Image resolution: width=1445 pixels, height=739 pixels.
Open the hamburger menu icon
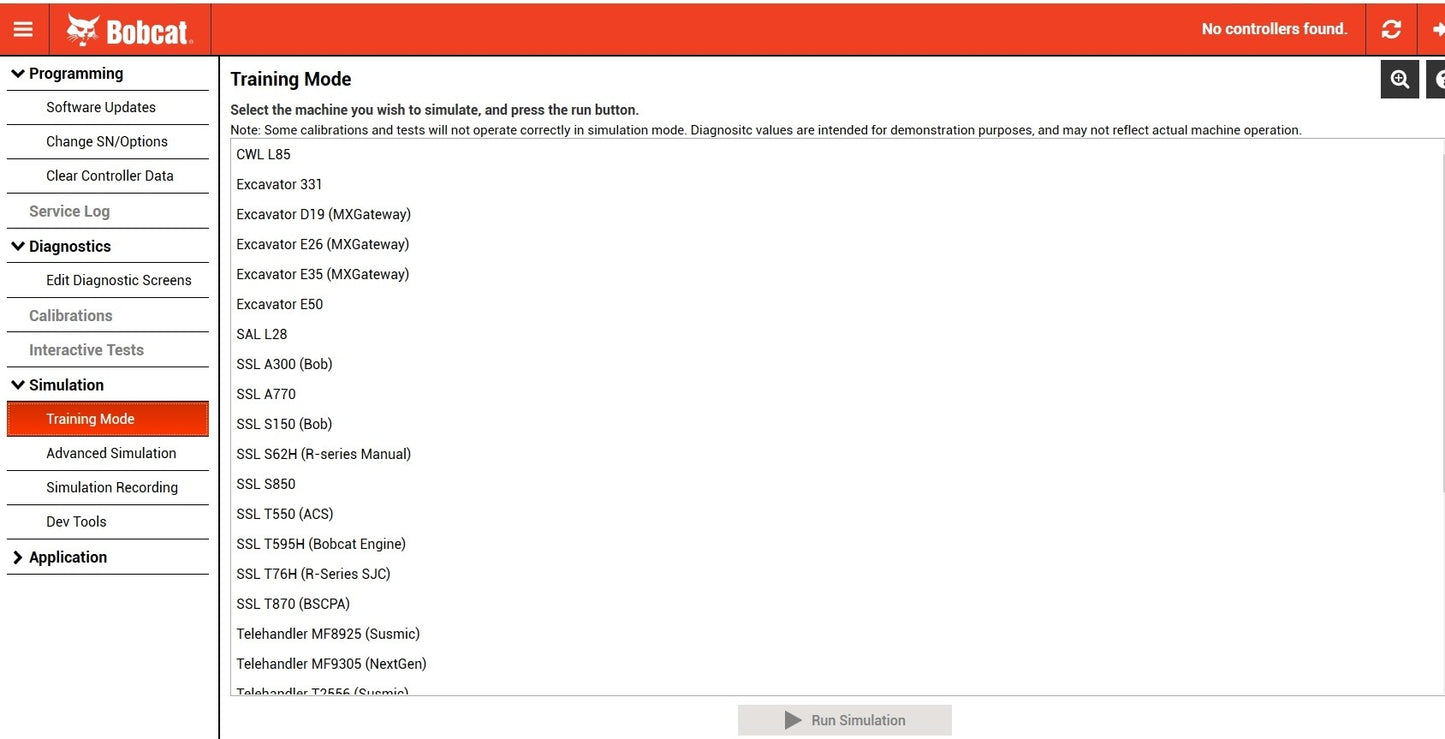point(23,30)
